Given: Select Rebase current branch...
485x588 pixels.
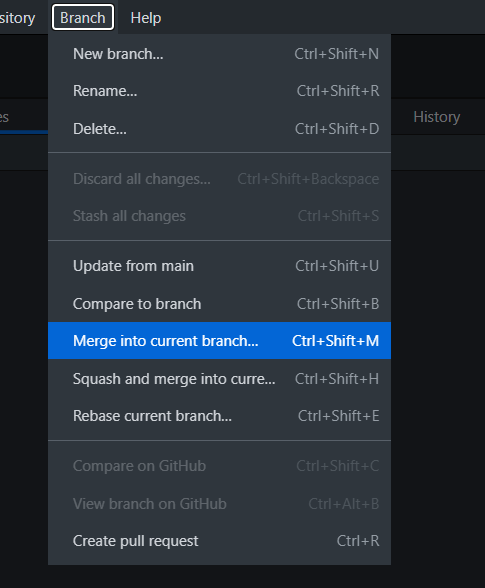Looking at the screenshot, I should pyautogui.click(x=219, y=416).
